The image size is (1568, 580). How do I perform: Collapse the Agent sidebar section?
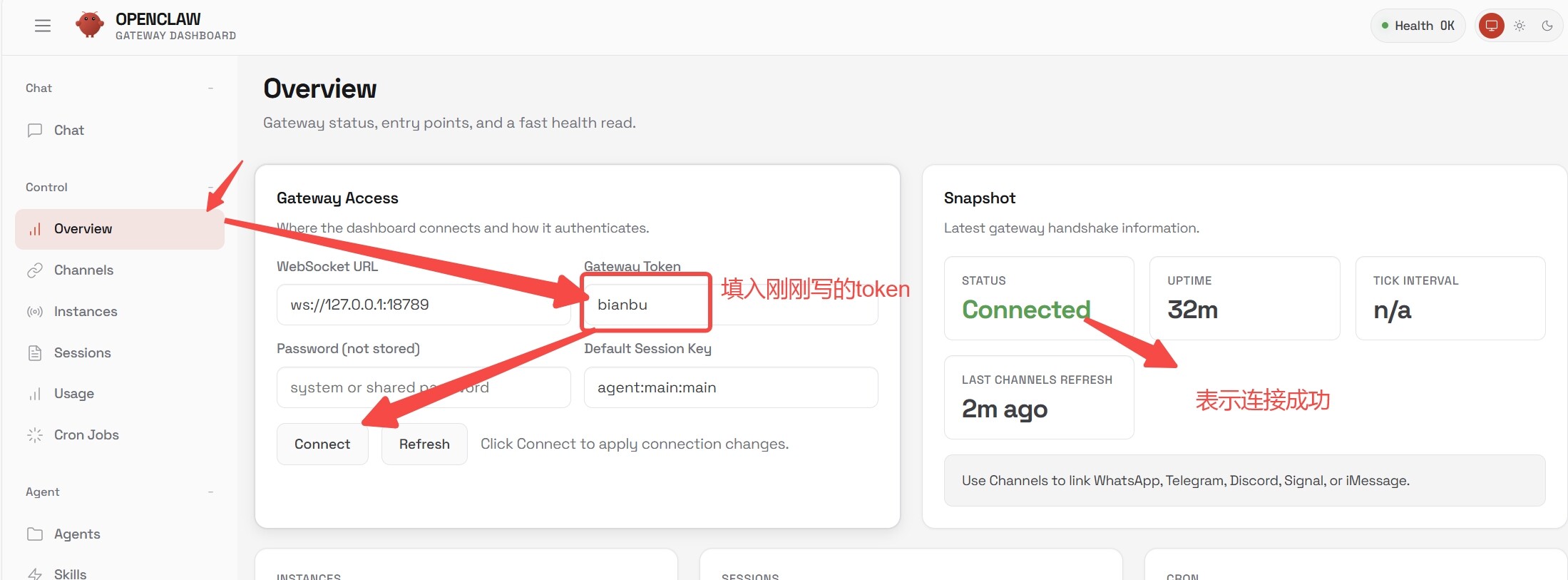coord(210,492)
